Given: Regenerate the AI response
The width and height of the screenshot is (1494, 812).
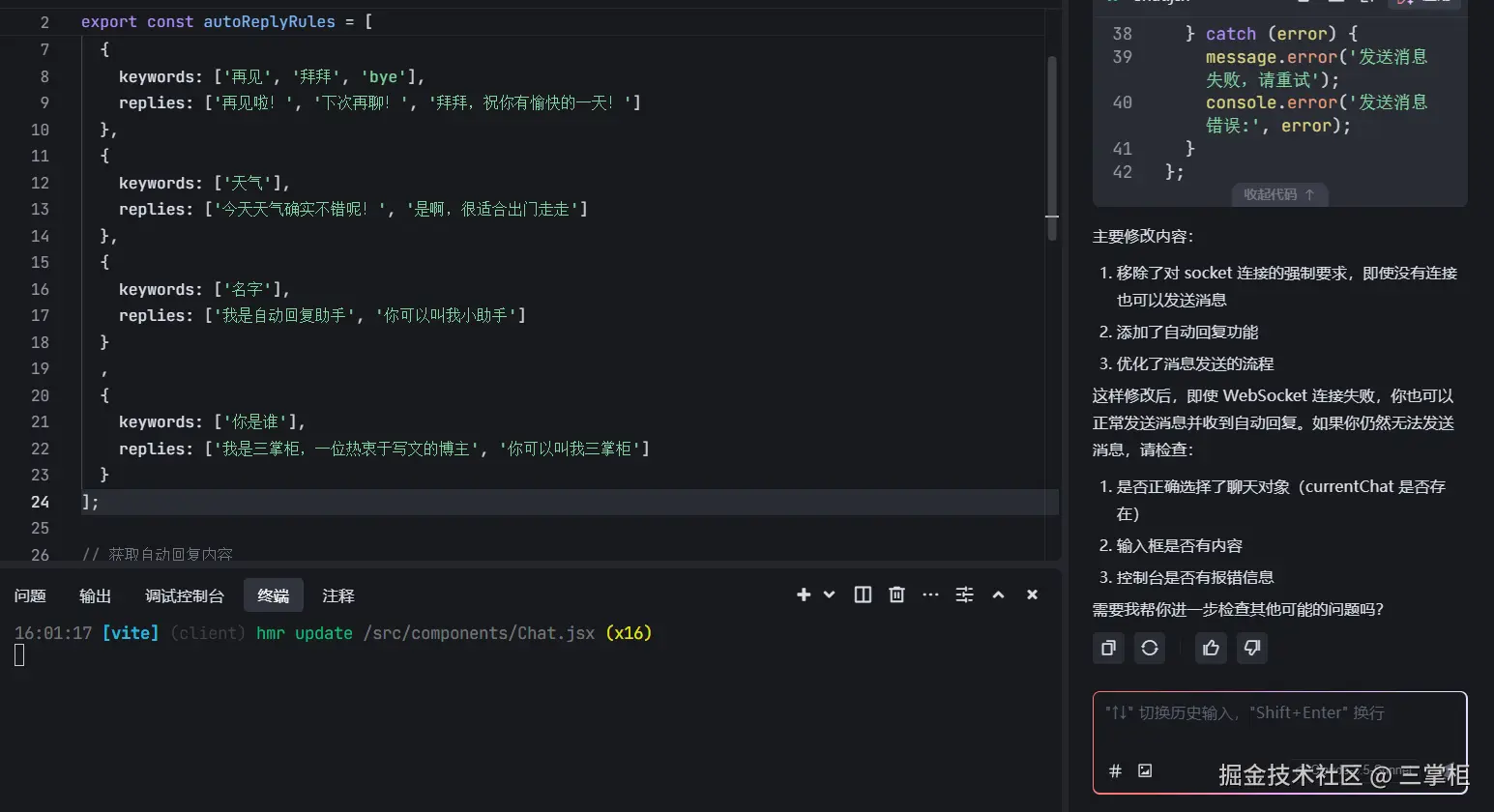Looking at the screenshot, I should click(1150, 648).
